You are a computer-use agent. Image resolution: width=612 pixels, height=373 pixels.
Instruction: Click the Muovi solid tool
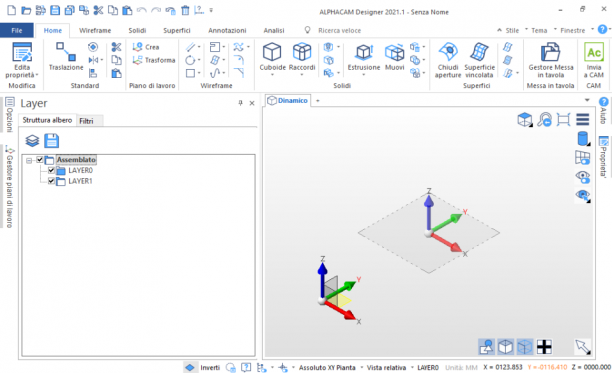tap(395, 57)
